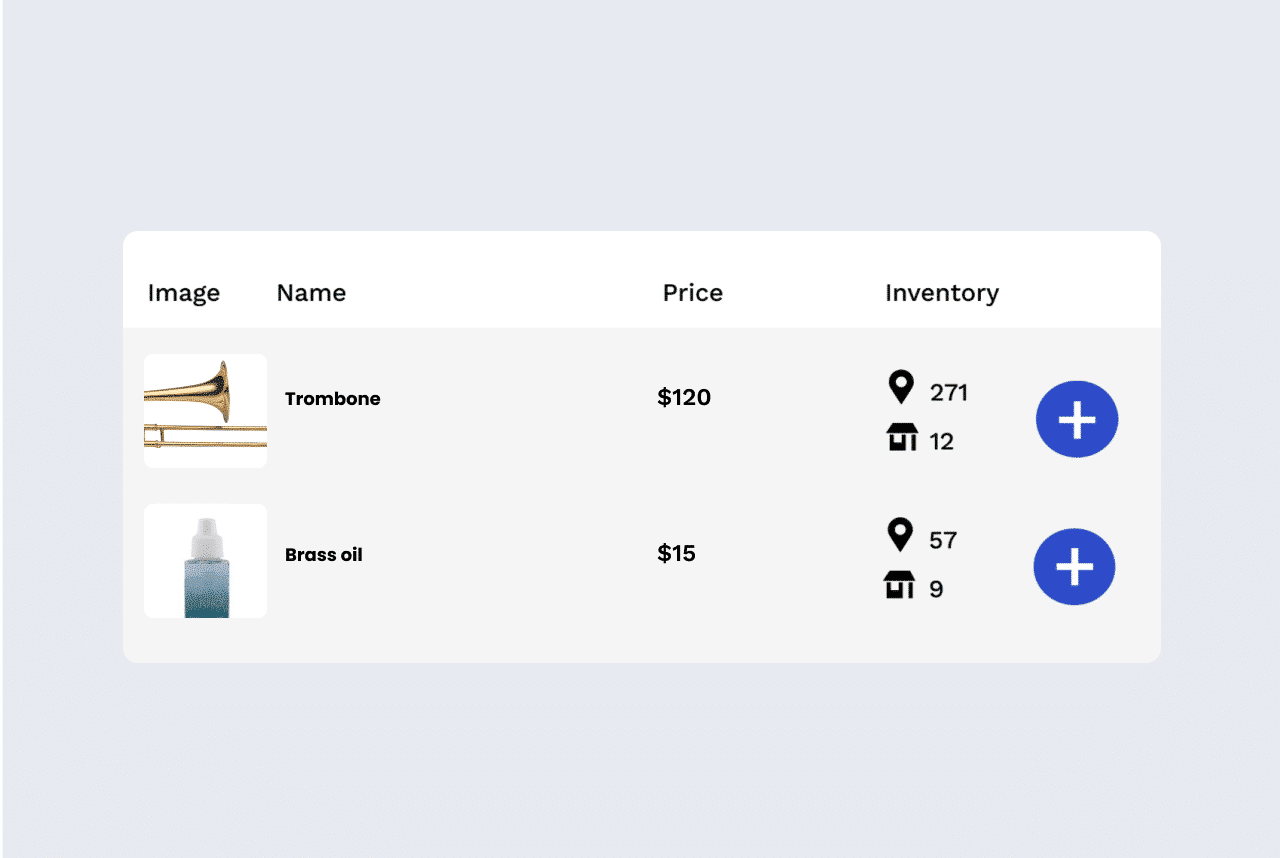Click the location pin icon in Trombone row
The width and height of the screenshot is (1280, 858).
coord(901,387)
